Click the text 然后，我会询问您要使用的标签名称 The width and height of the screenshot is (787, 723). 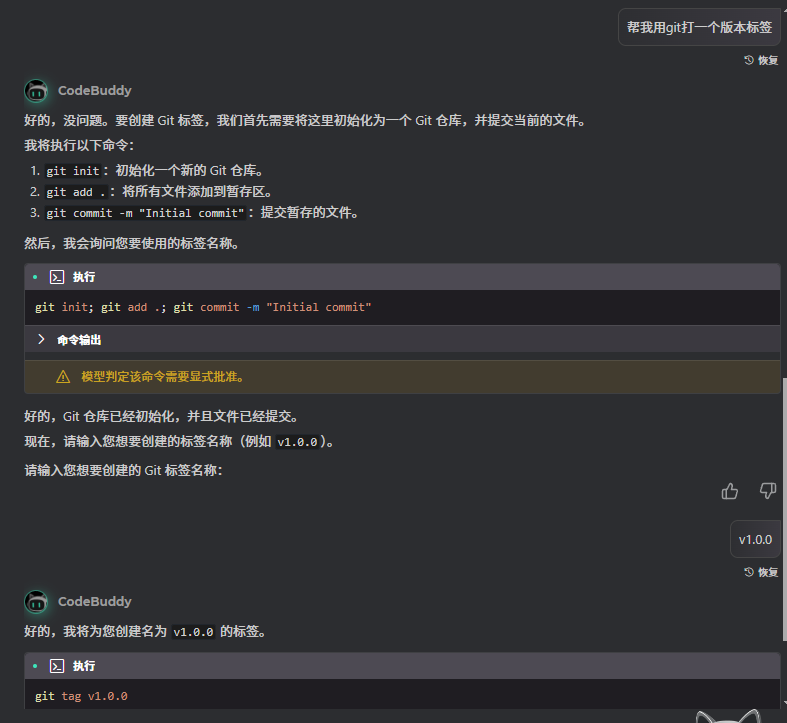(133, 244)
